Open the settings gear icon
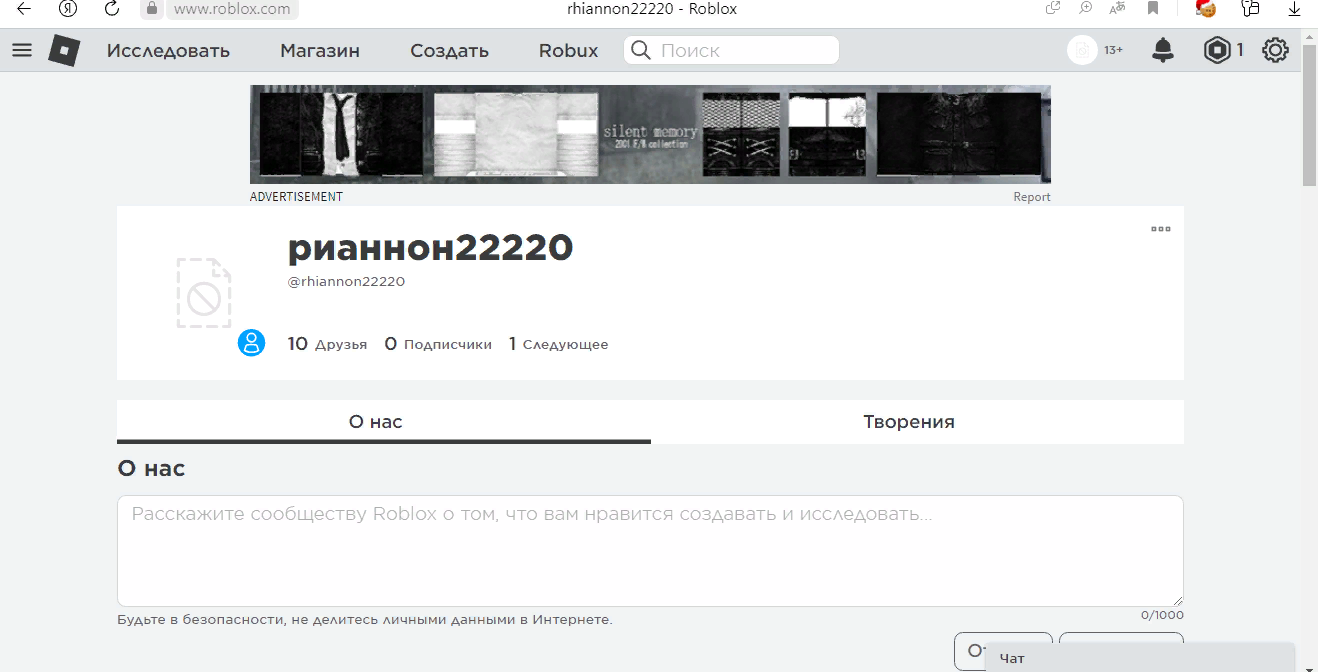1318x672 pixels. [x=1275, y=50]
